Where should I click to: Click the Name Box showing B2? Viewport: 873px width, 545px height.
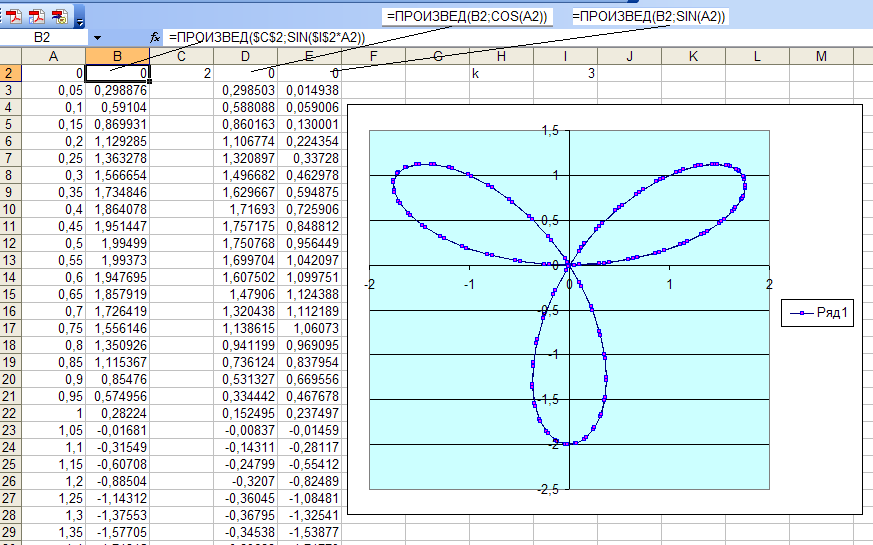click(x=42, y=38)
